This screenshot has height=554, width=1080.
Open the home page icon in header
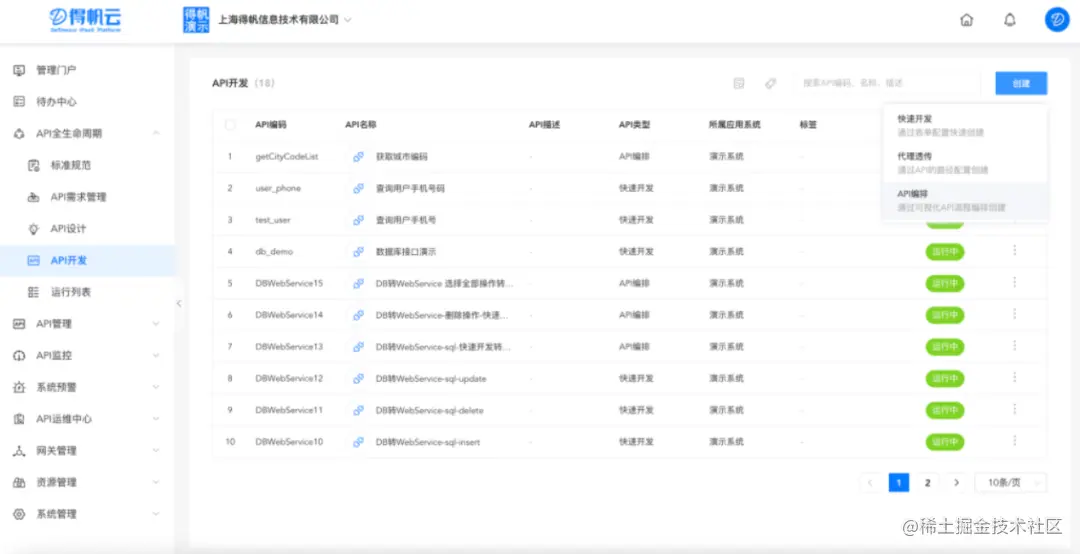tap(966, 20)
